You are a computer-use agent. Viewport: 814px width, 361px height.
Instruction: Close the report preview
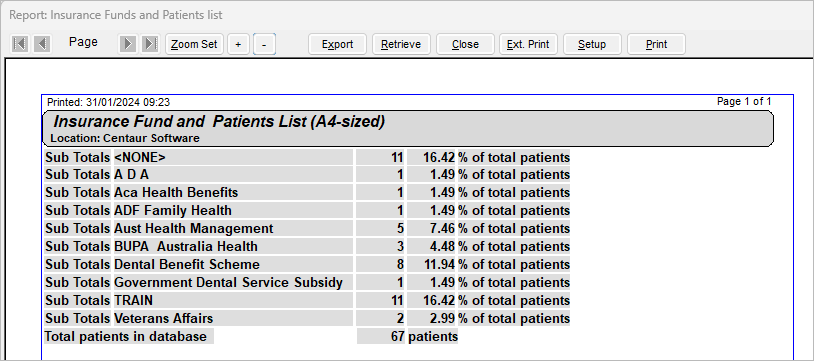(465, 44)
